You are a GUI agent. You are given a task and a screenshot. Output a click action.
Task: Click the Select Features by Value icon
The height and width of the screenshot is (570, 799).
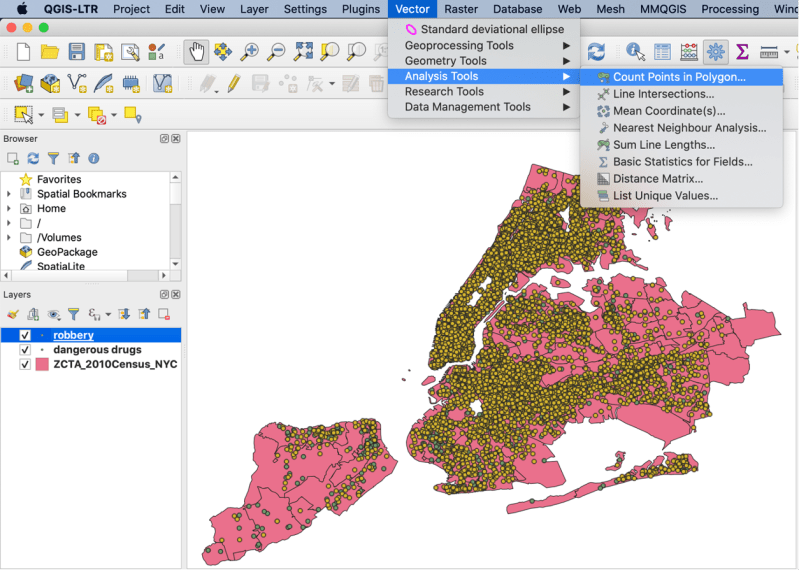click(60, 115)
